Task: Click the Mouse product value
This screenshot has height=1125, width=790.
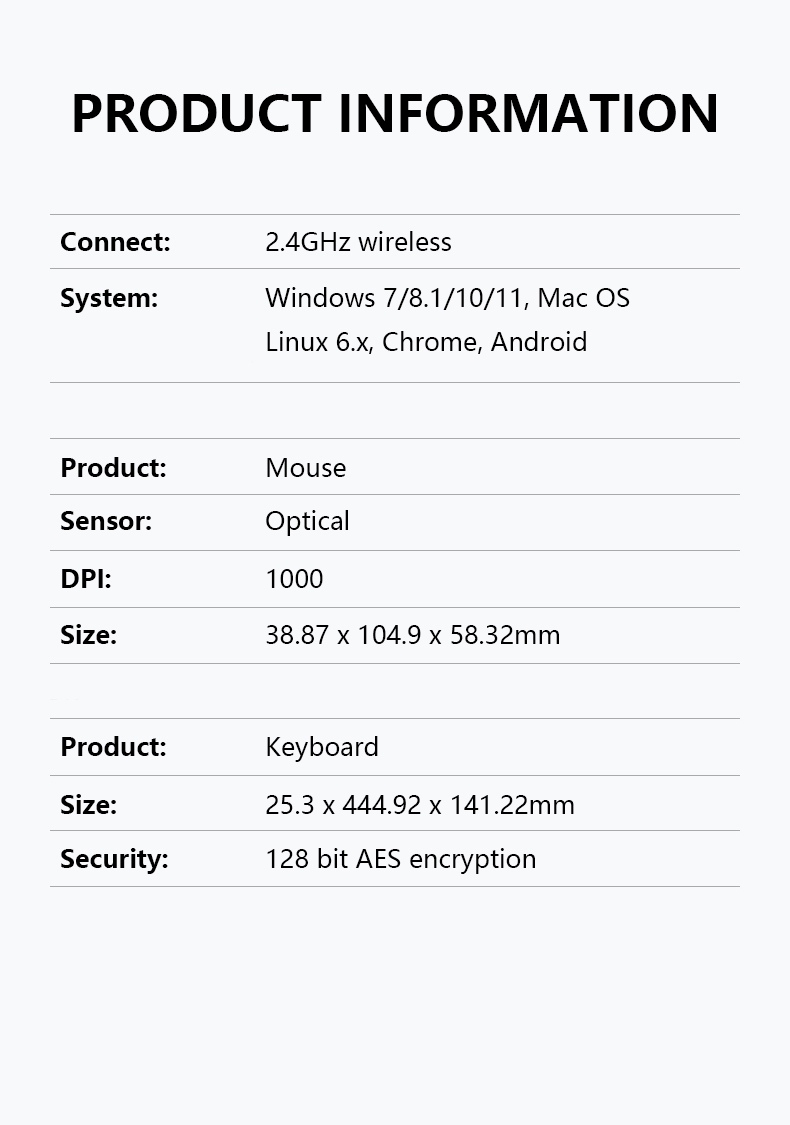Action: [x=306, y=468]
